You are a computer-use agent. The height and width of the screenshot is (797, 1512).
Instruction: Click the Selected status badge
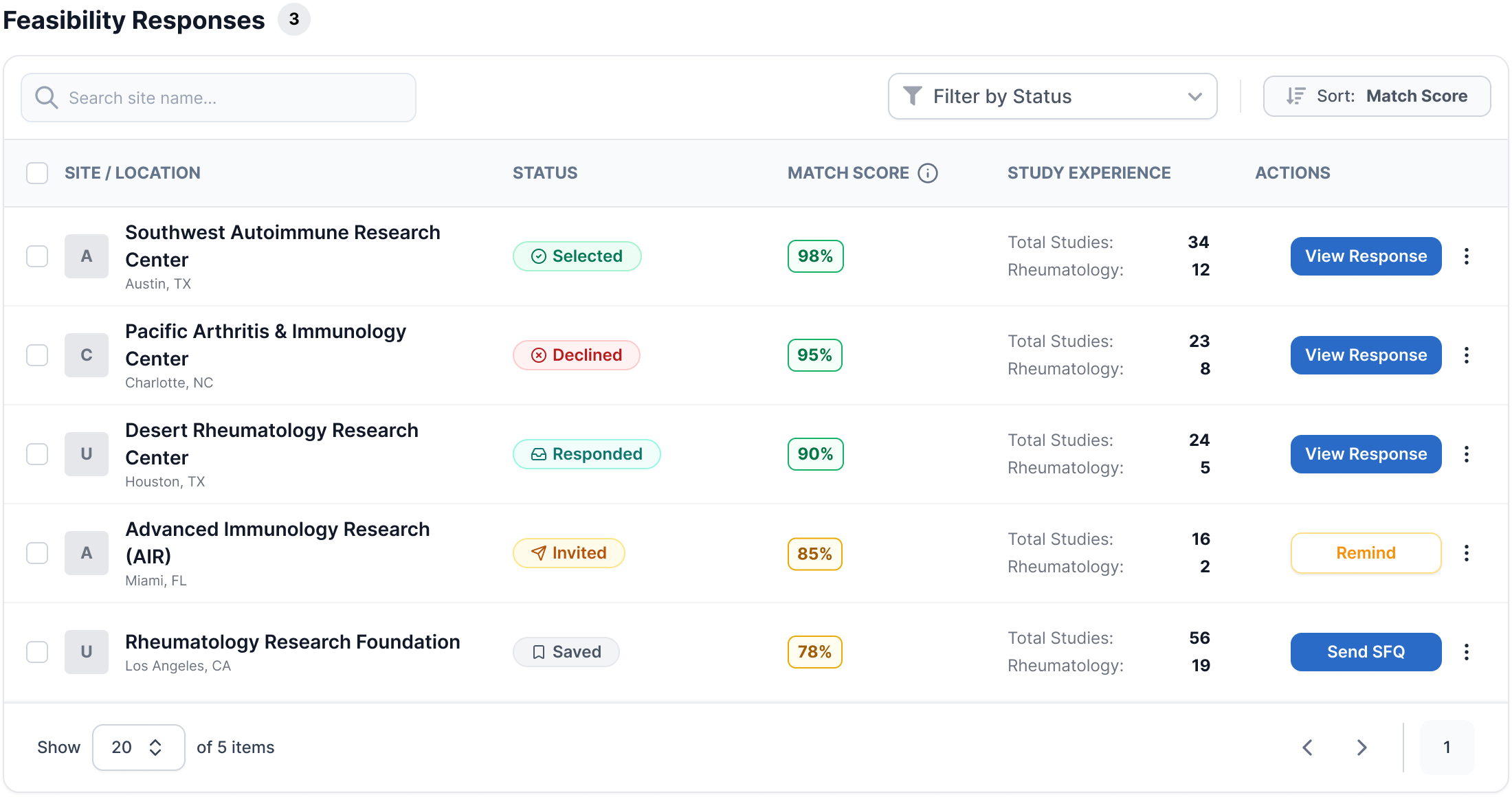click(577, 256)
